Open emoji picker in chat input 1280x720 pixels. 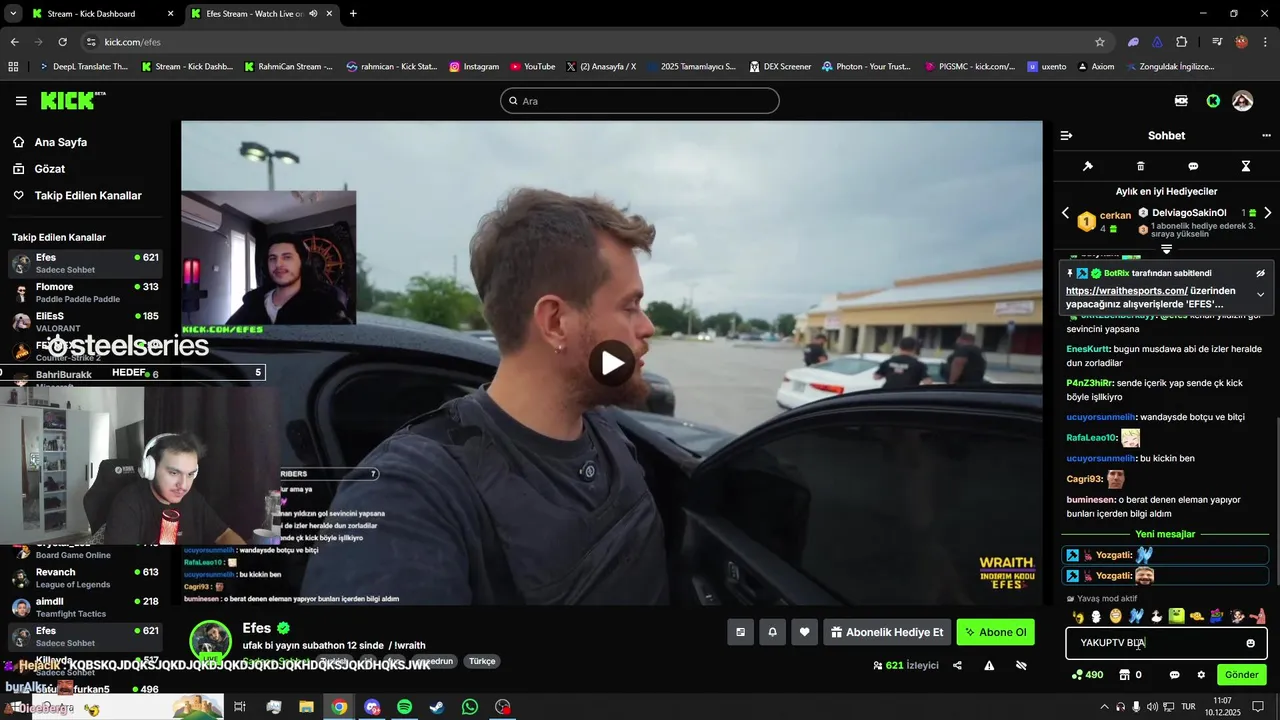1250,643
